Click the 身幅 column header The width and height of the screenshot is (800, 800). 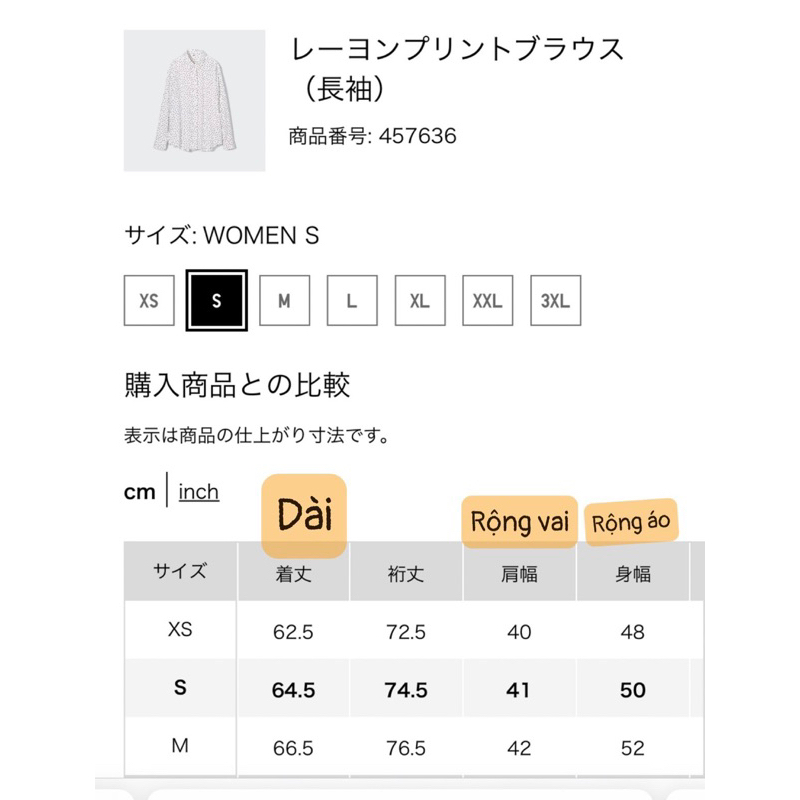[632, 574]
